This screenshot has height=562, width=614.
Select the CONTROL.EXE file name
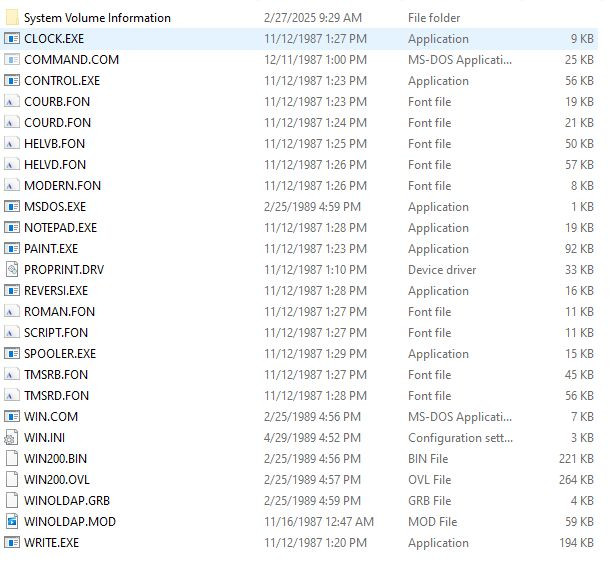pos(62,81)
